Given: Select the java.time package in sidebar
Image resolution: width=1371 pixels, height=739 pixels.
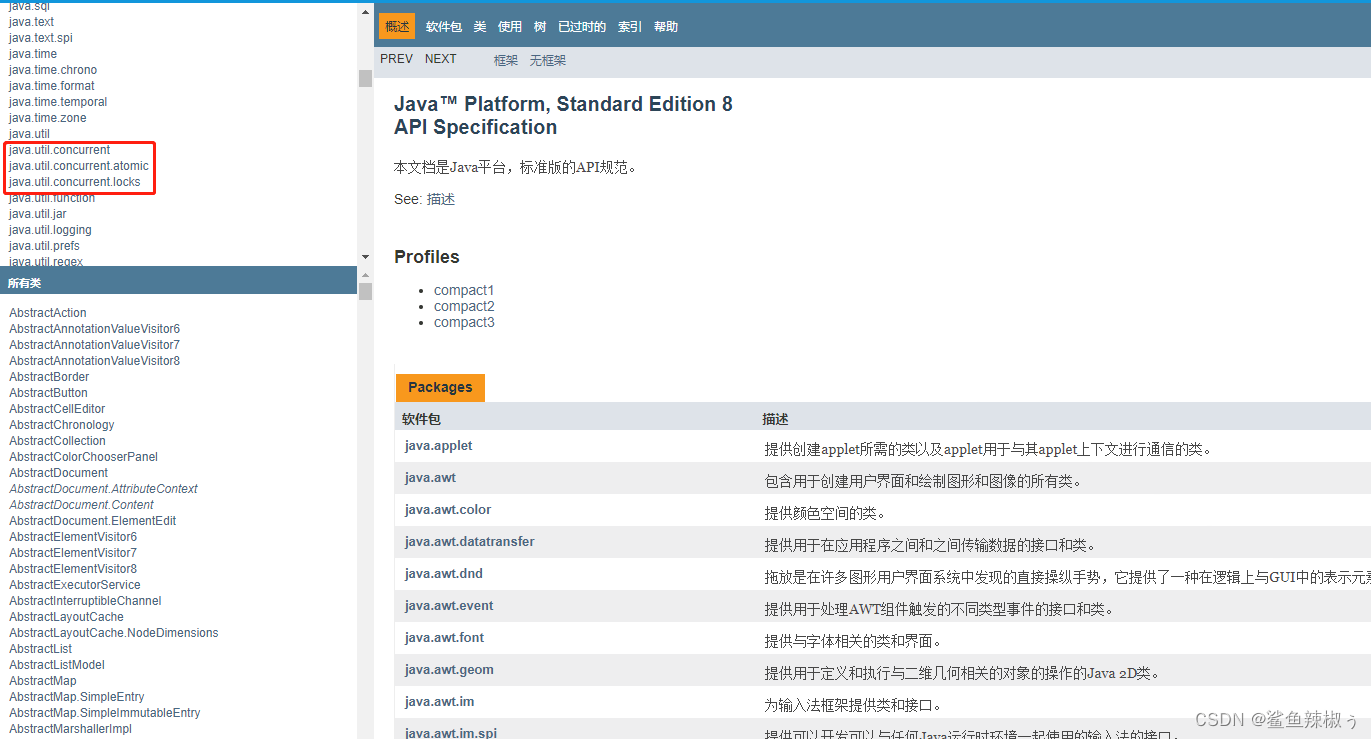Looking at the screenshot, I should click(x=32, y=53).
